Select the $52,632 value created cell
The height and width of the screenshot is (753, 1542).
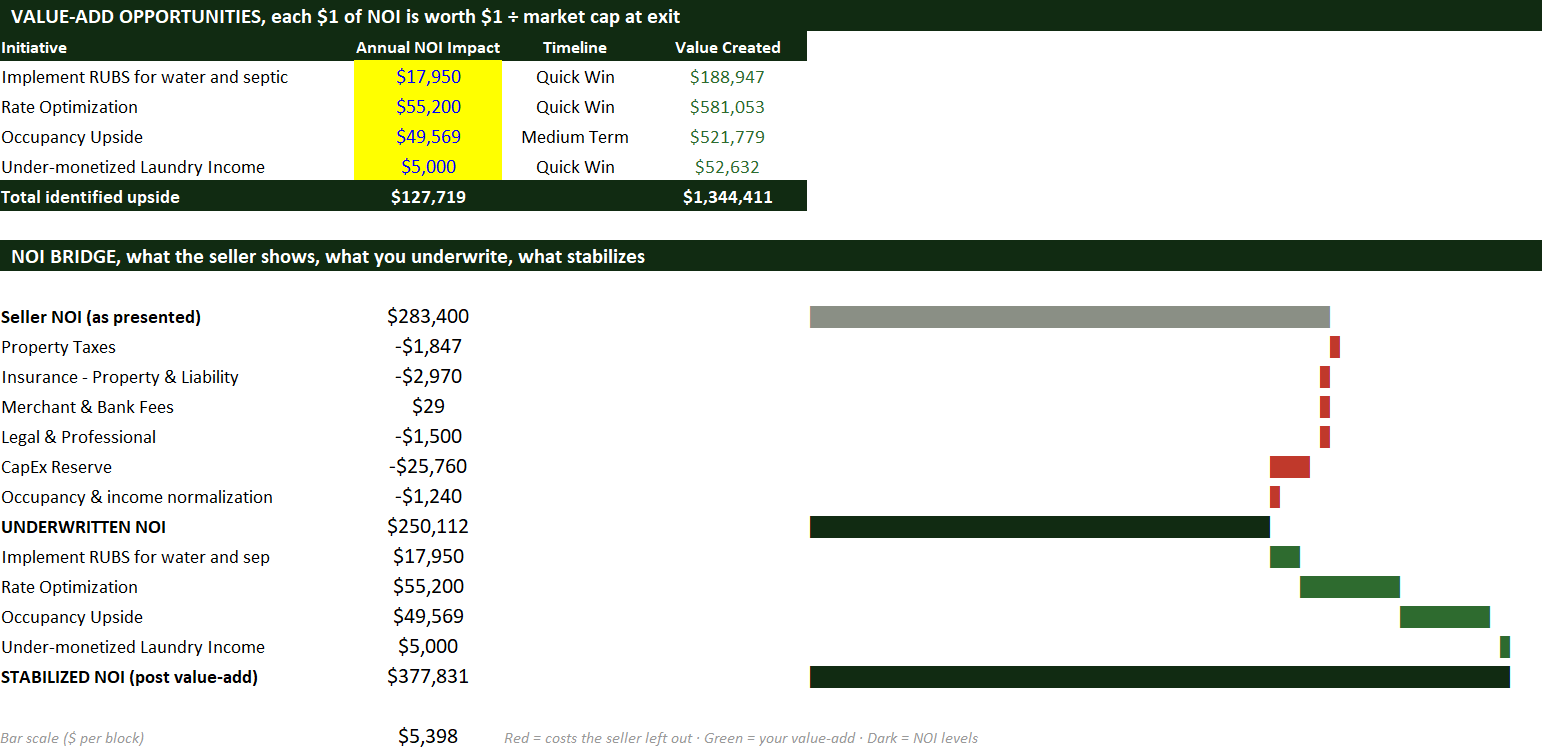point(728,167)
